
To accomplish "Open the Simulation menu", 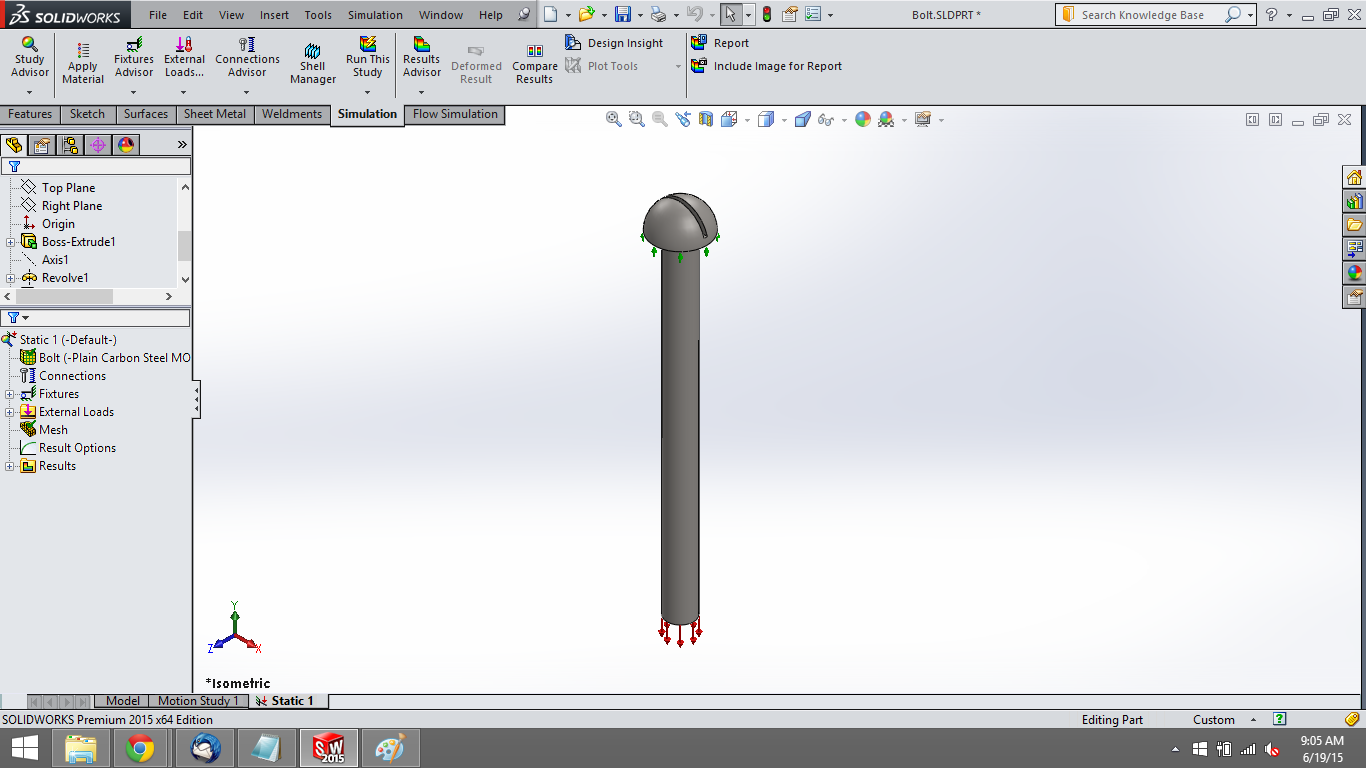I will pos(375,15).
